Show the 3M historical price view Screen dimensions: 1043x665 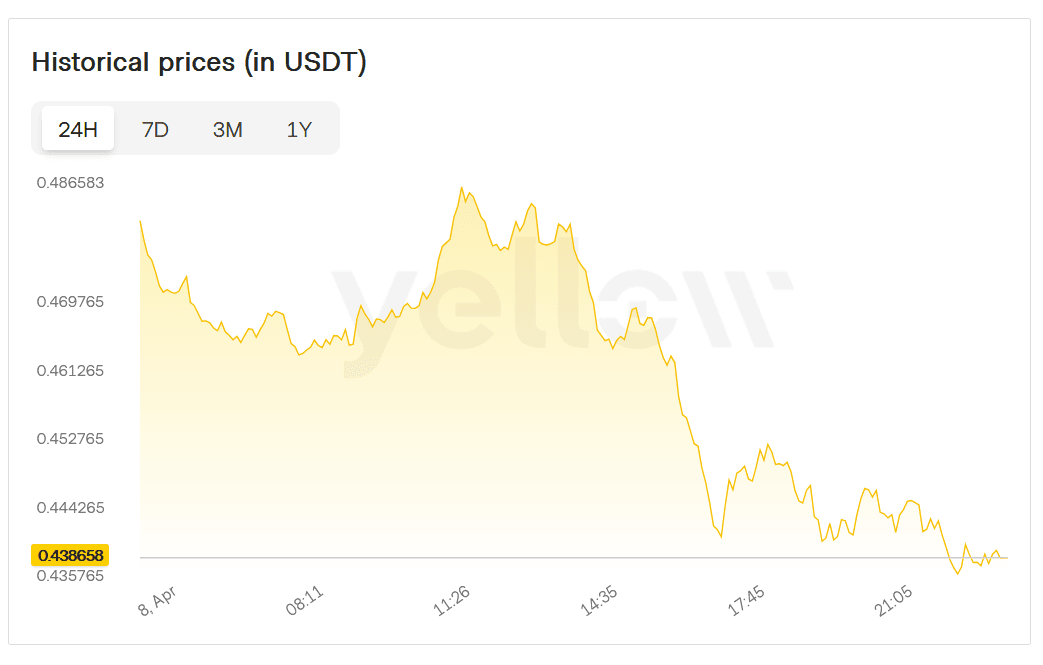pyautogui.click(x=228, y=129)
